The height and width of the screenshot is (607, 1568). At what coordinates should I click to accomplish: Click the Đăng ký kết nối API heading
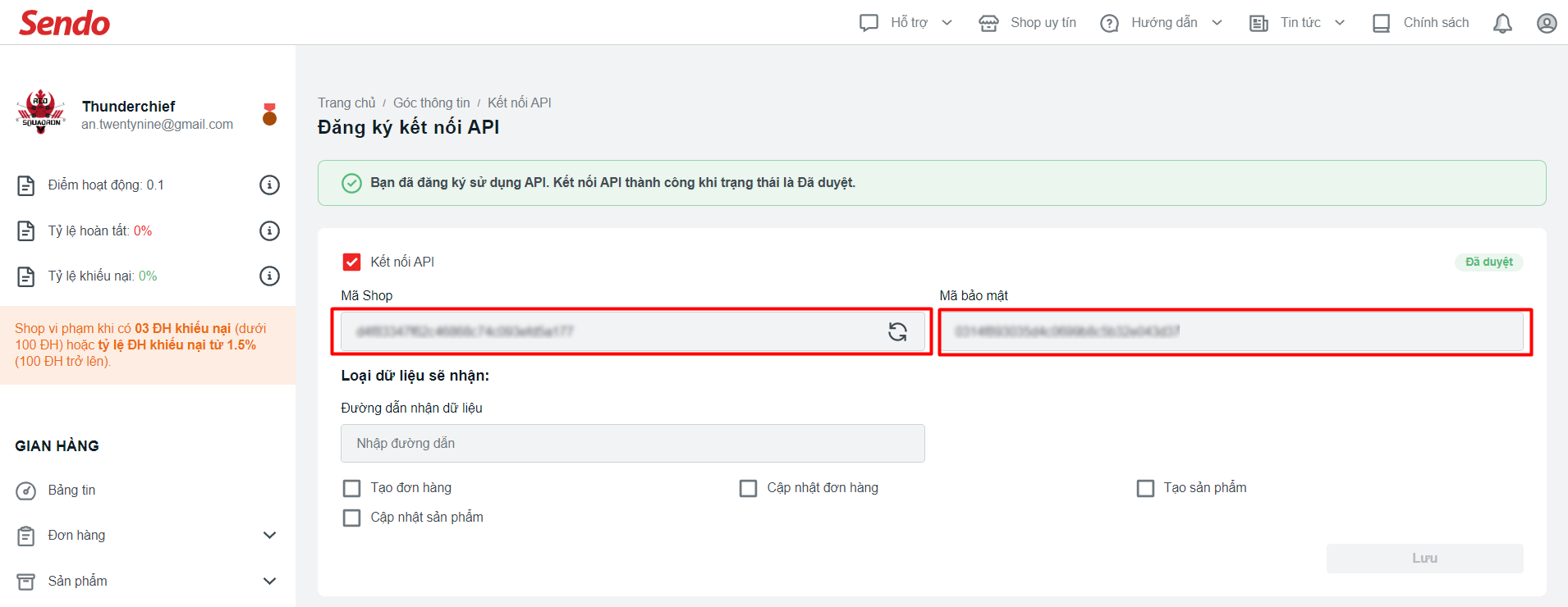(408, 128)
